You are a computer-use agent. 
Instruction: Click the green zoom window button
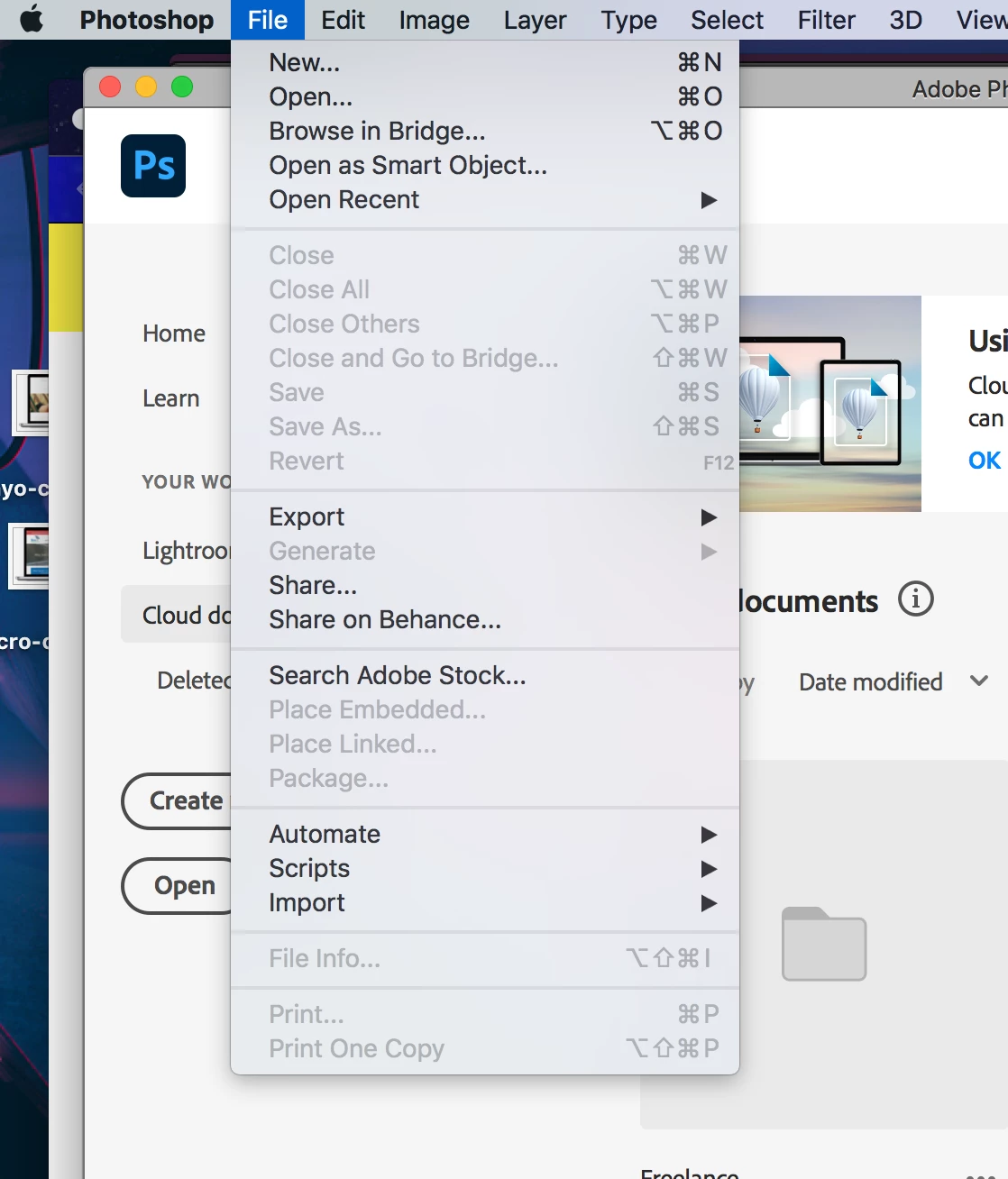tap(182, 87)
